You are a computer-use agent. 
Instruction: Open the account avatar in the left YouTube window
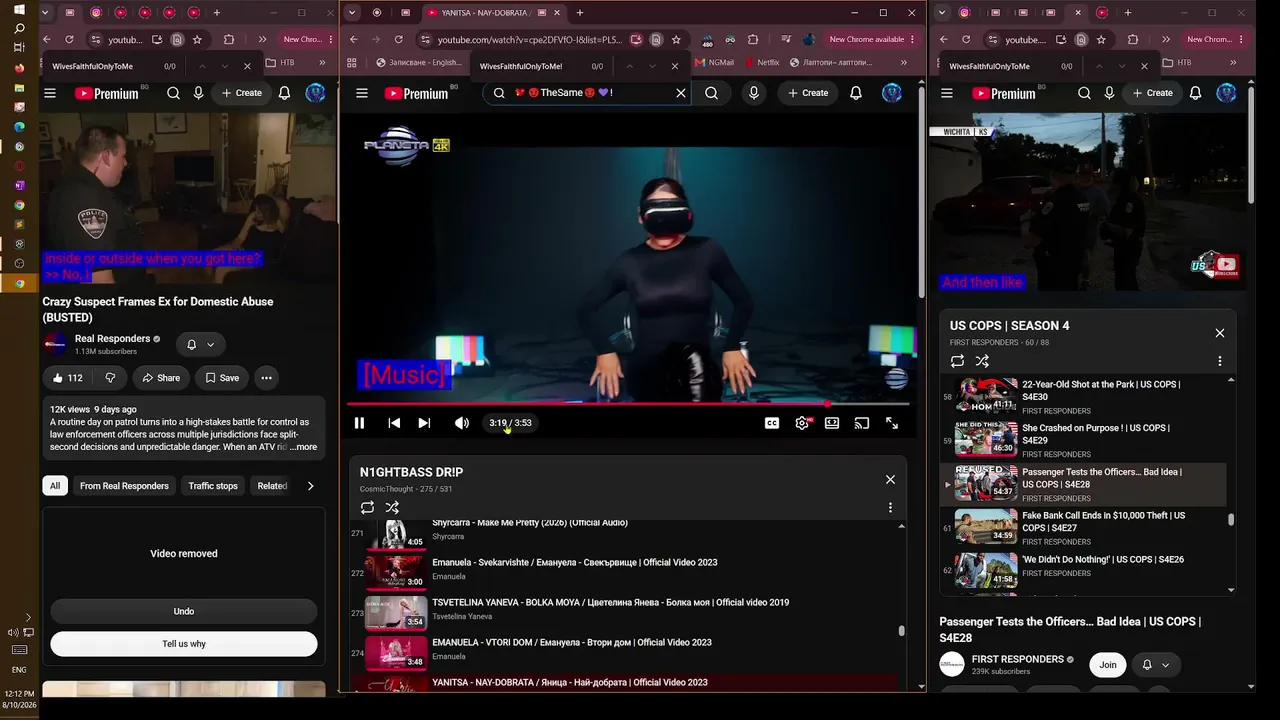coord(316,93)
